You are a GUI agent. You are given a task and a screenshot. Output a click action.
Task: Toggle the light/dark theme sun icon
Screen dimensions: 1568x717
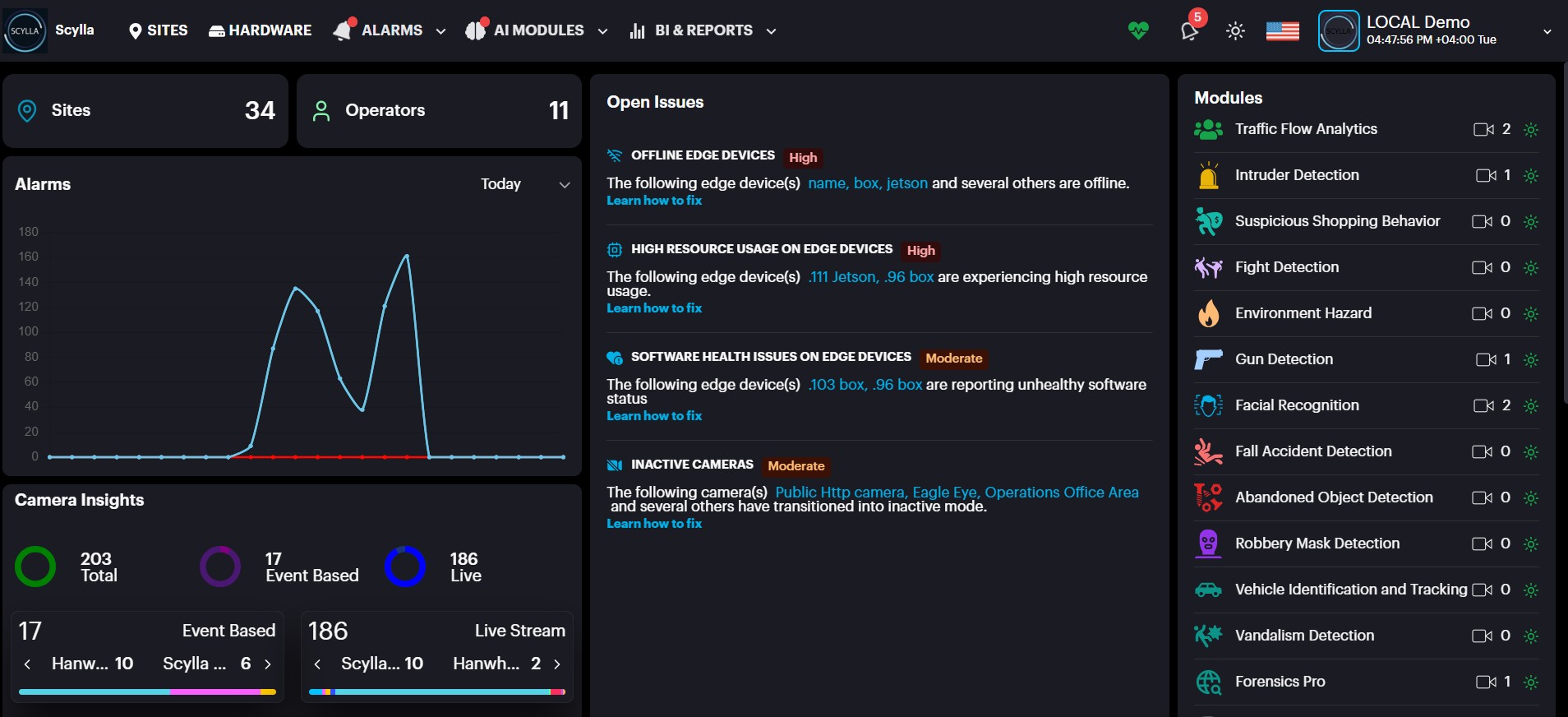point(1235,31)
